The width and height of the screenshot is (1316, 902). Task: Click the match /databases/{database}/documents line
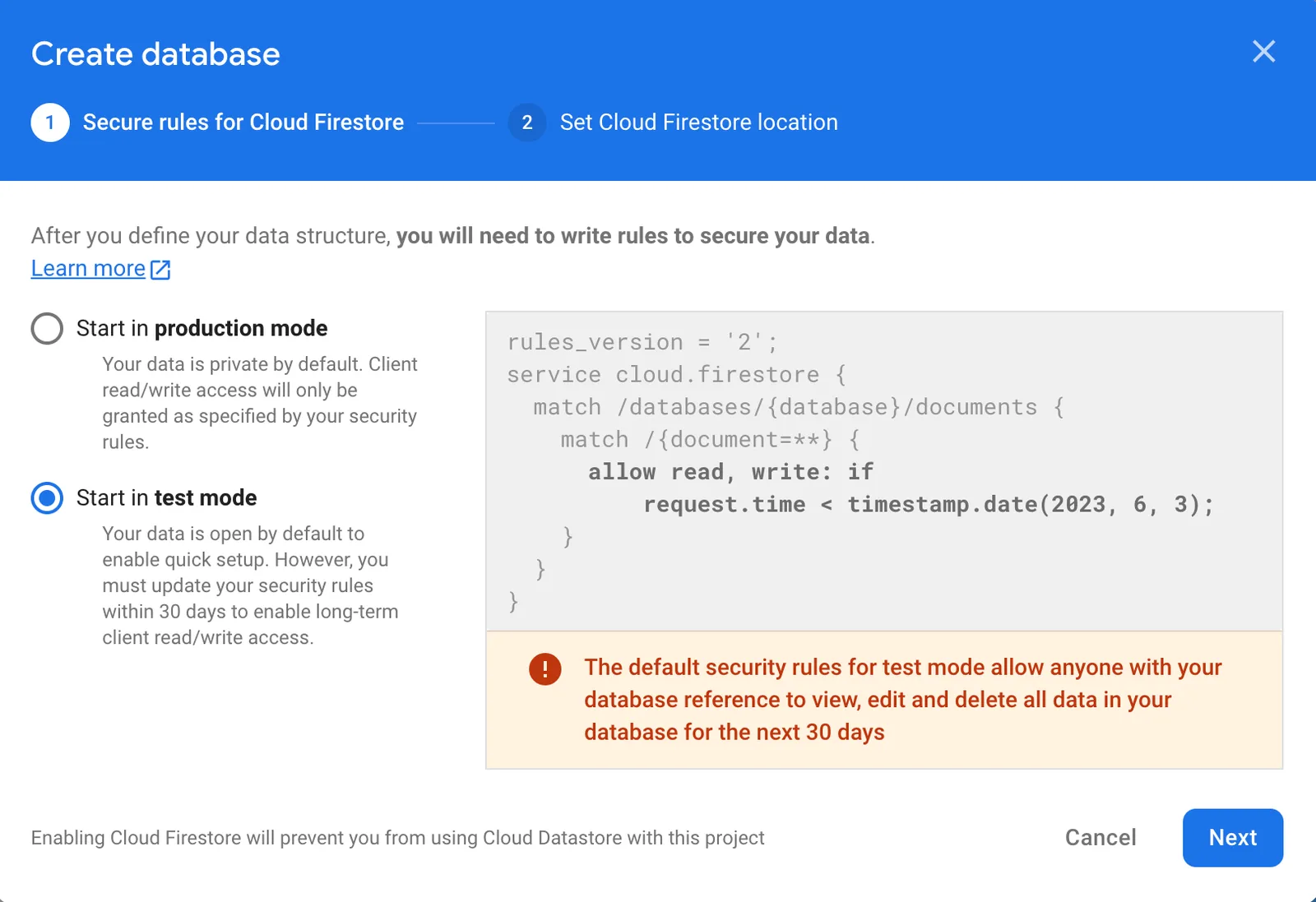tap(799, 407)
